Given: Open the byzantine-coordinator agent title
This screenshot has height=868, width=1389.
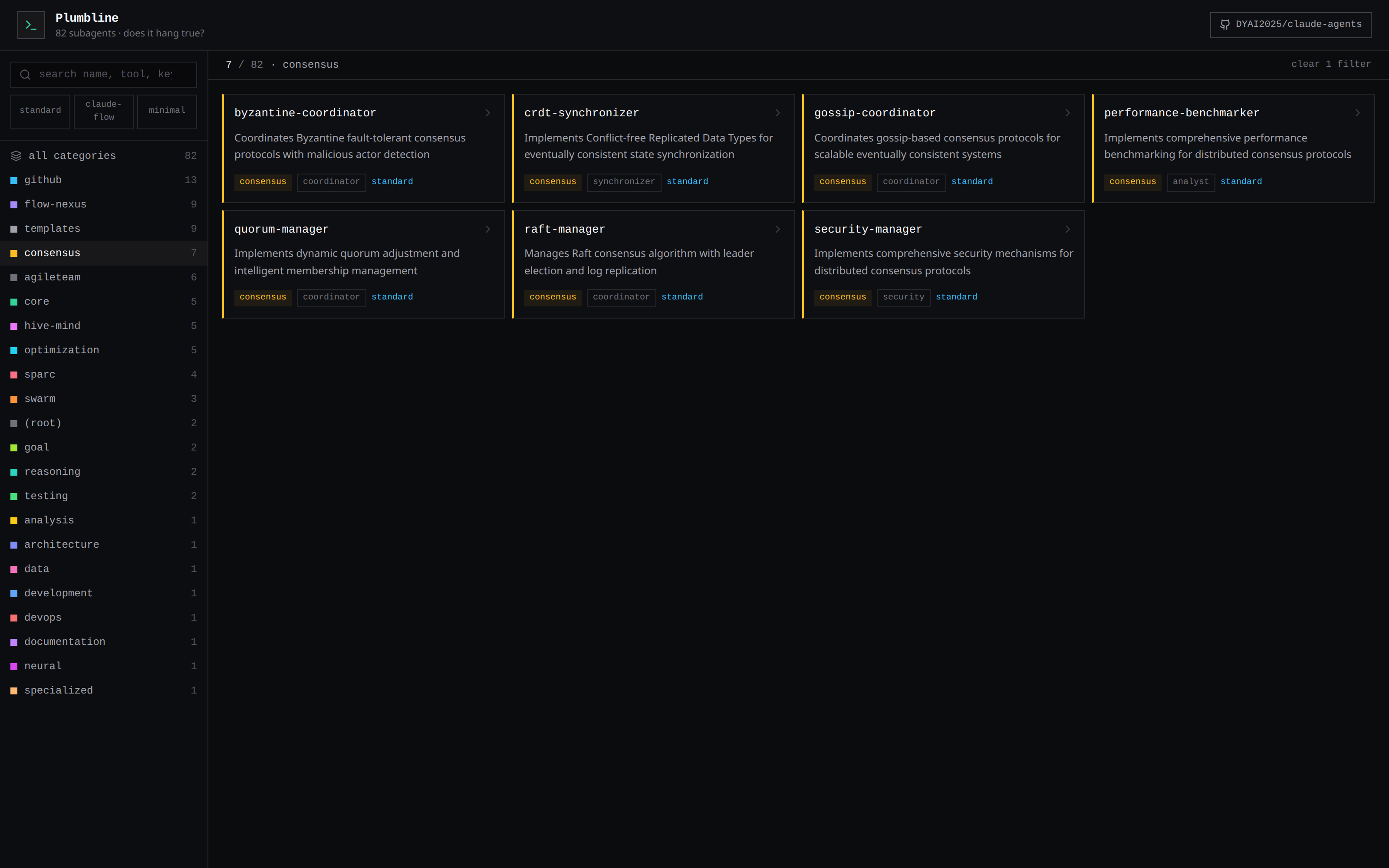Looking at the screenshot, I should [305, 113].
